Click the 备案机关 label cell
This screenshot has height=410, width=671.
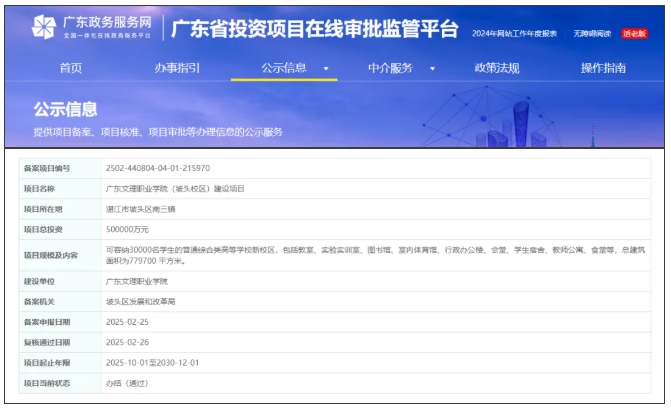pyautogui.click(x=60, y=302)
